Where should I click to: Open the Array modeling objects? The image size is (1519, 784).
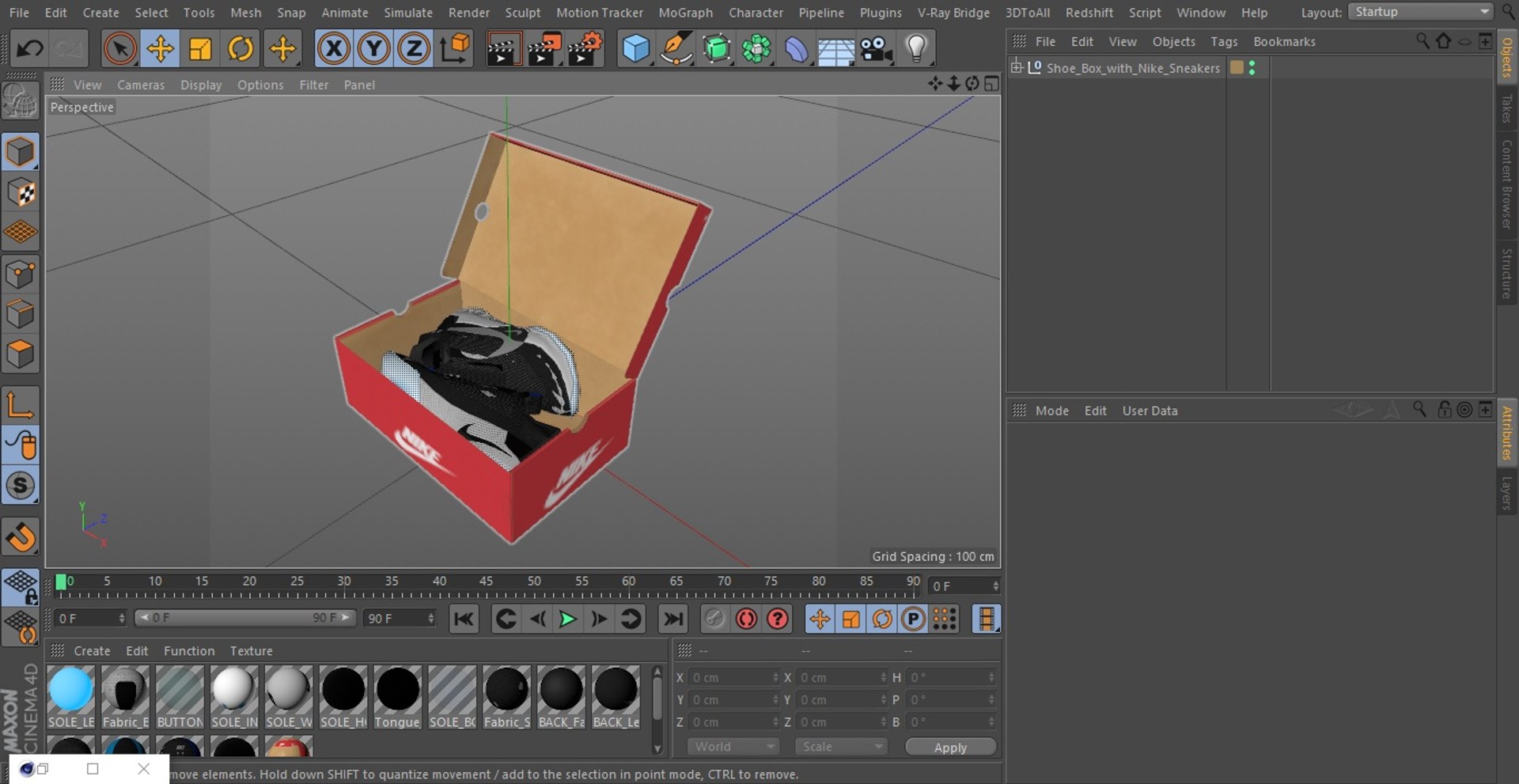click(757, 49)
